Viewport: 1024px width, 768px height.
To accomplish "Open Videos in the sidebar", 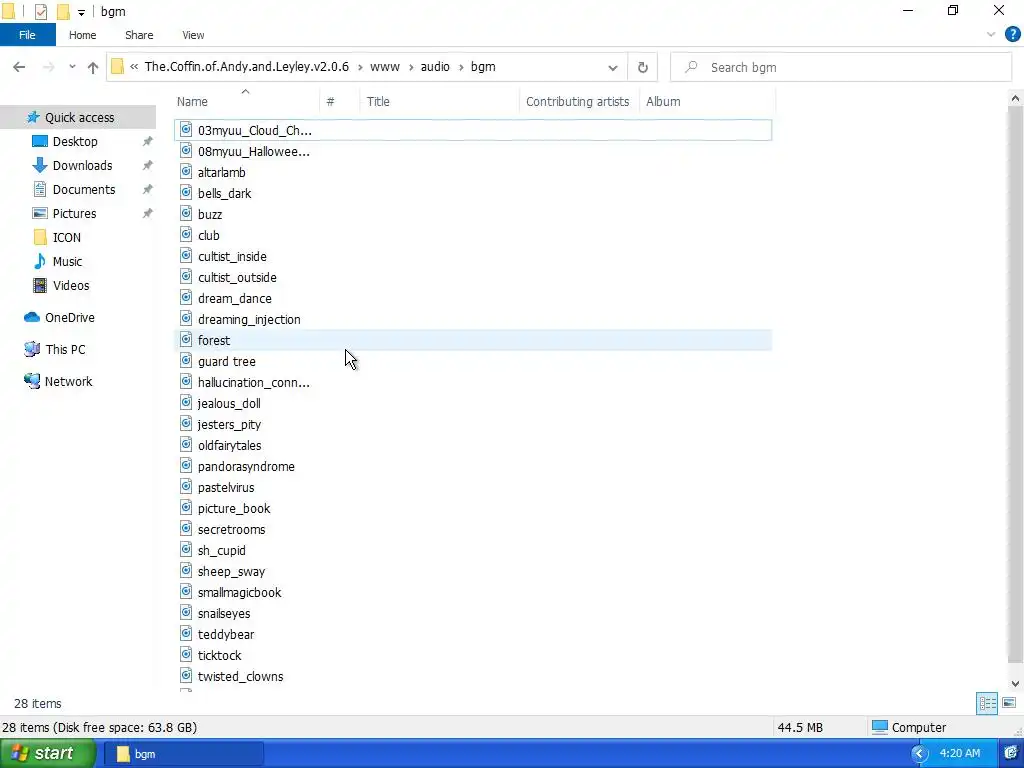I will point(71,285).
